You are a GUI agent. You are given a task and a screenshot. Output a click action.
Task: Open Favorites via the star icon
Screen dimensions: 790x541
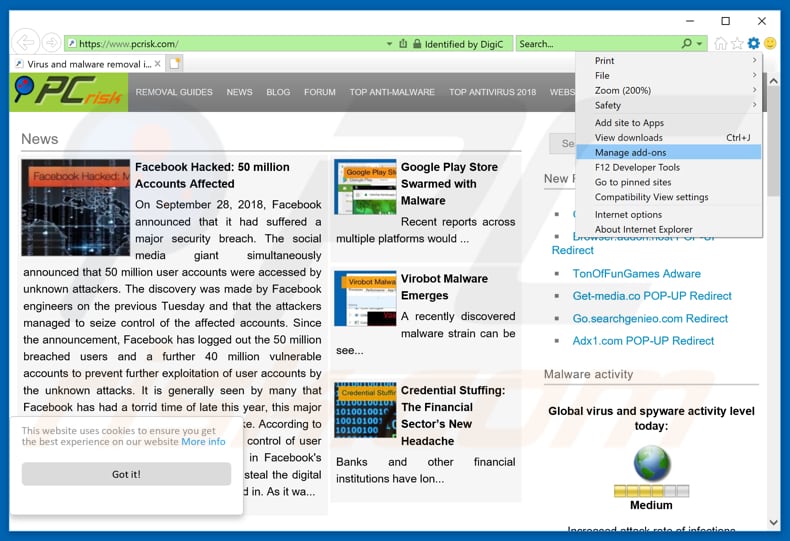[737, 43]
